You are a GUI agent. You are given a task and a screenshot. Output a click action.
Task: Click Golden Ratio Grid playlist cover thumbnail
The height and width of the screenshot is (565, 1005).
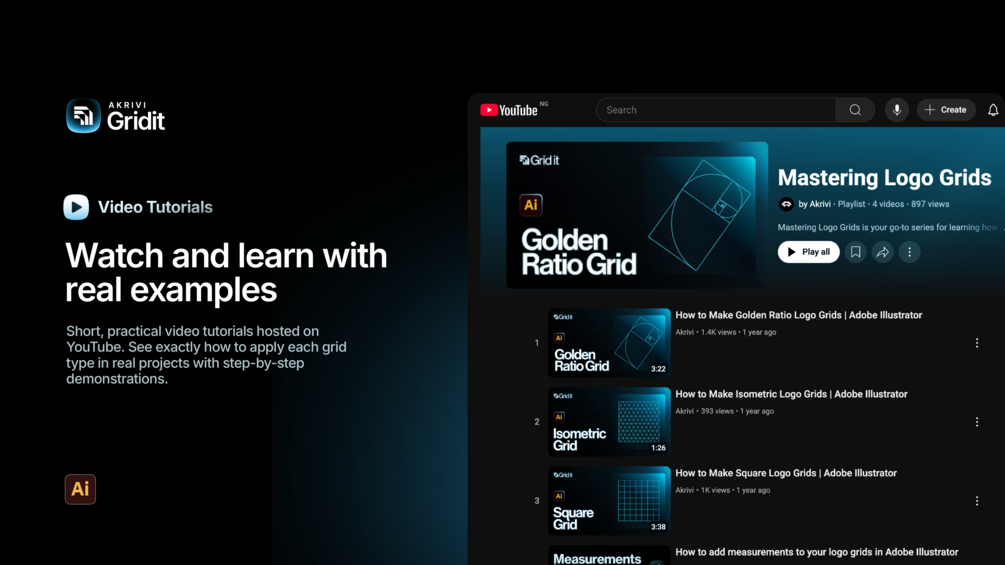[637, 215]
